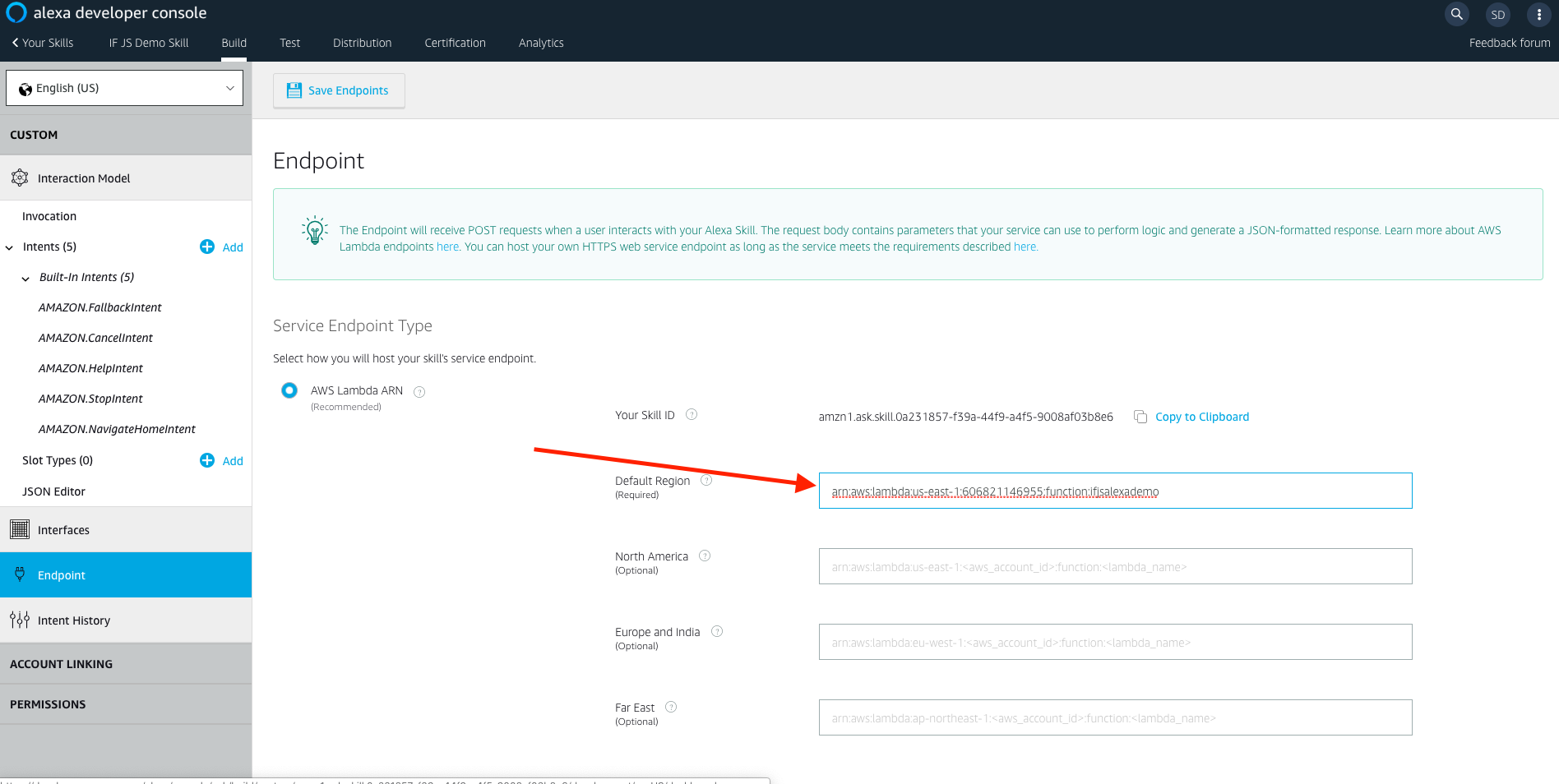Open the Intent History sliders icon
The image size is (1559, 784).
click(19, 620)
